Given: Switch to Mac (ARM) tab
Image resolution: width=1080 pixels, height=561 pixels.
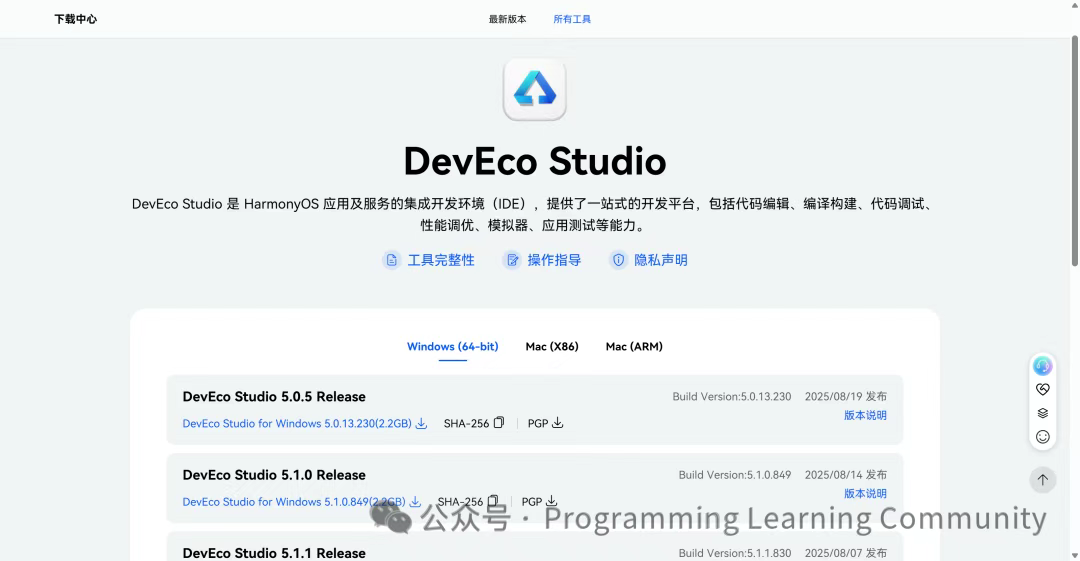Looking at the screenshot, I should pyautogui.click(x=634, y=347).
